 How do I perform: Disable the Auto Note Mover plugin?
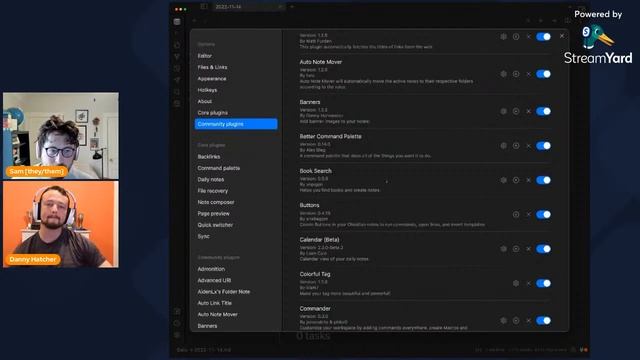pos(543,74)
